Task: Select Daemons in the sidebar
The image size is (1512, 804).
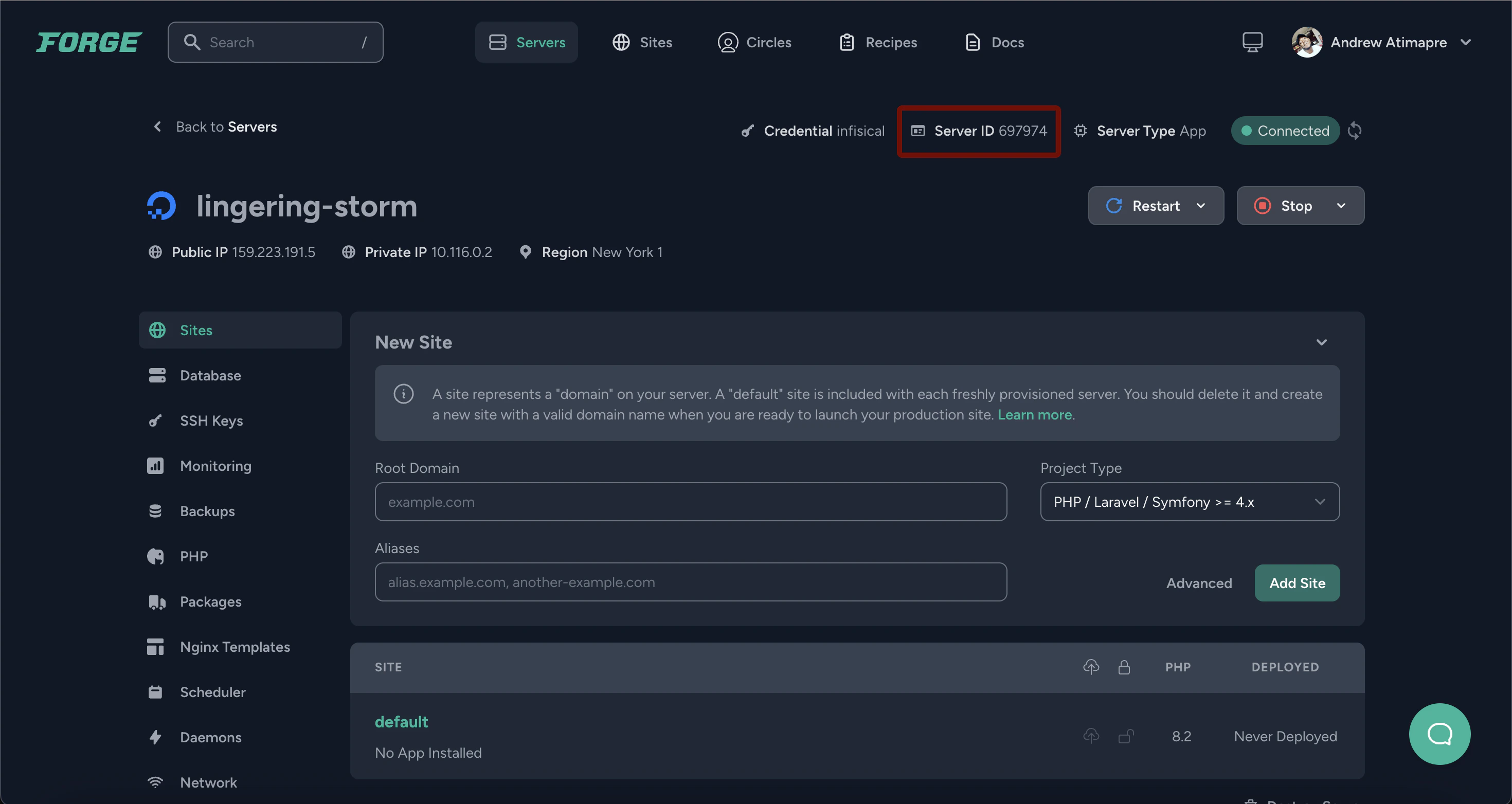Action: coord(240,737)
